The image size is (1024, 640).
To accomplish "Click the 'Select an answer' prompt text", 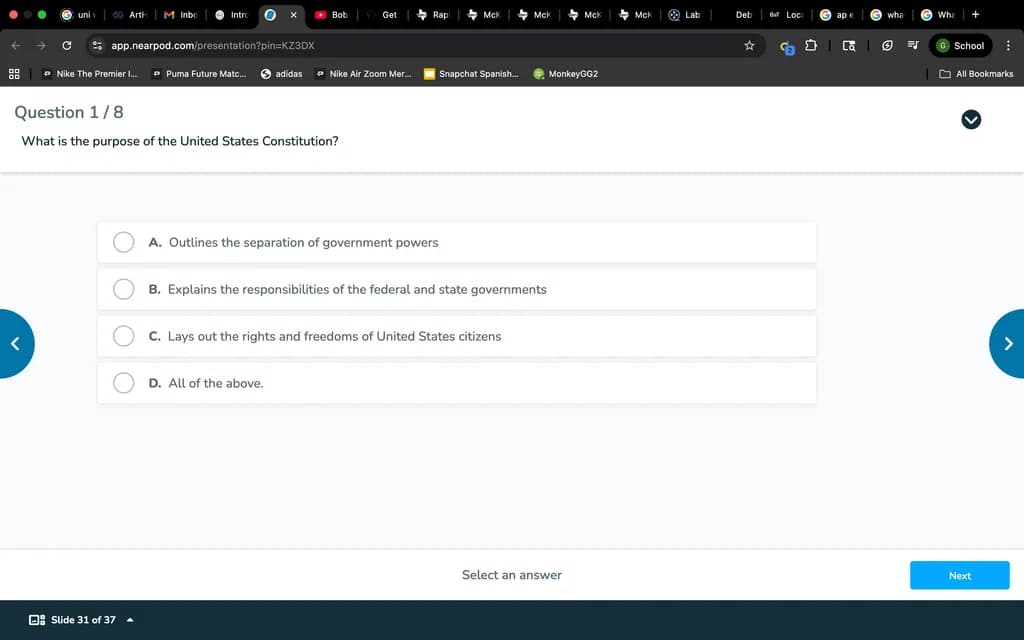I will click(512, 575).
